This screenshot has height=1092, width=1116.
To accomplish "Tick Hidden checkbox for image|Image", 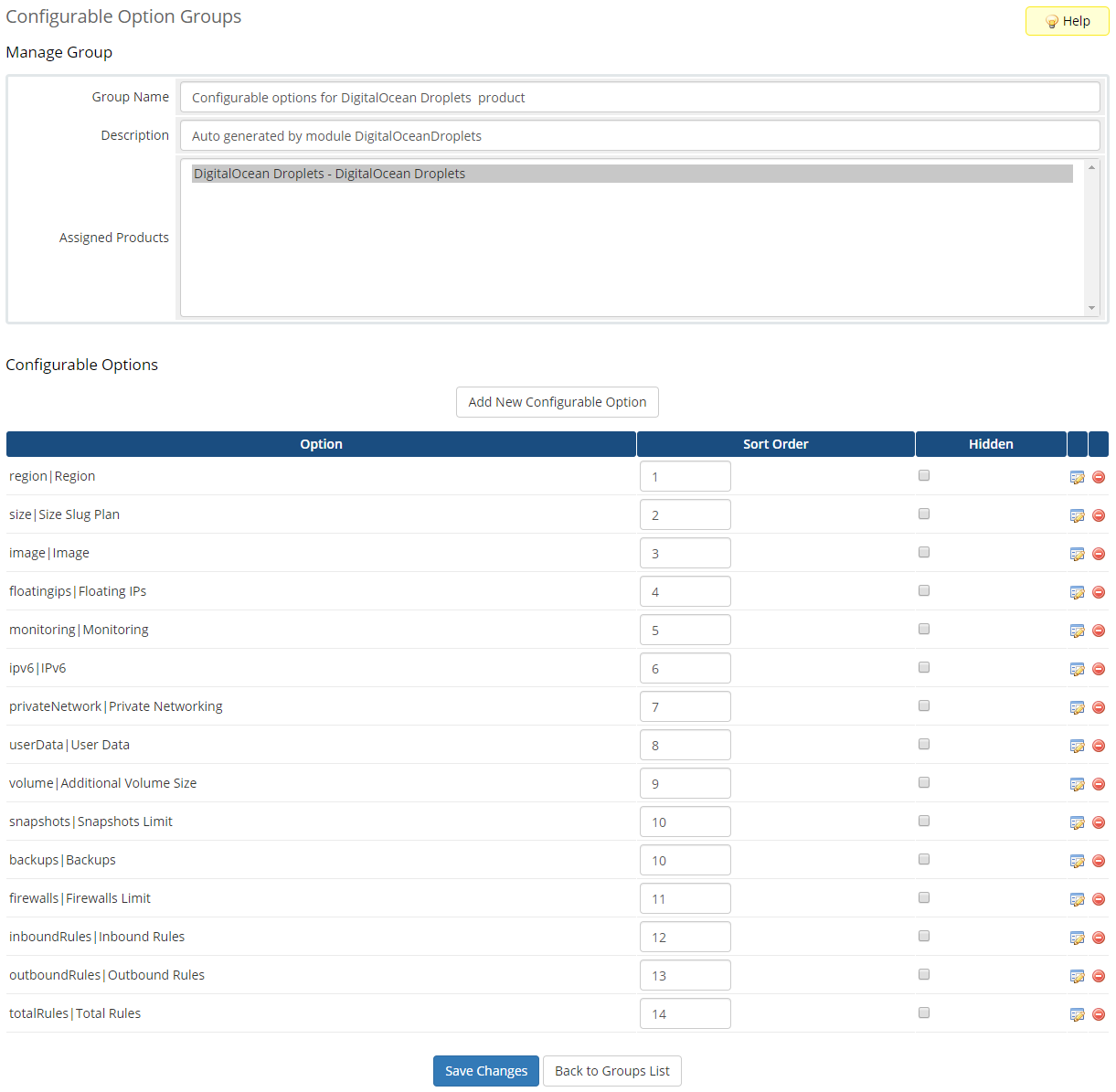I will (924, 552).
